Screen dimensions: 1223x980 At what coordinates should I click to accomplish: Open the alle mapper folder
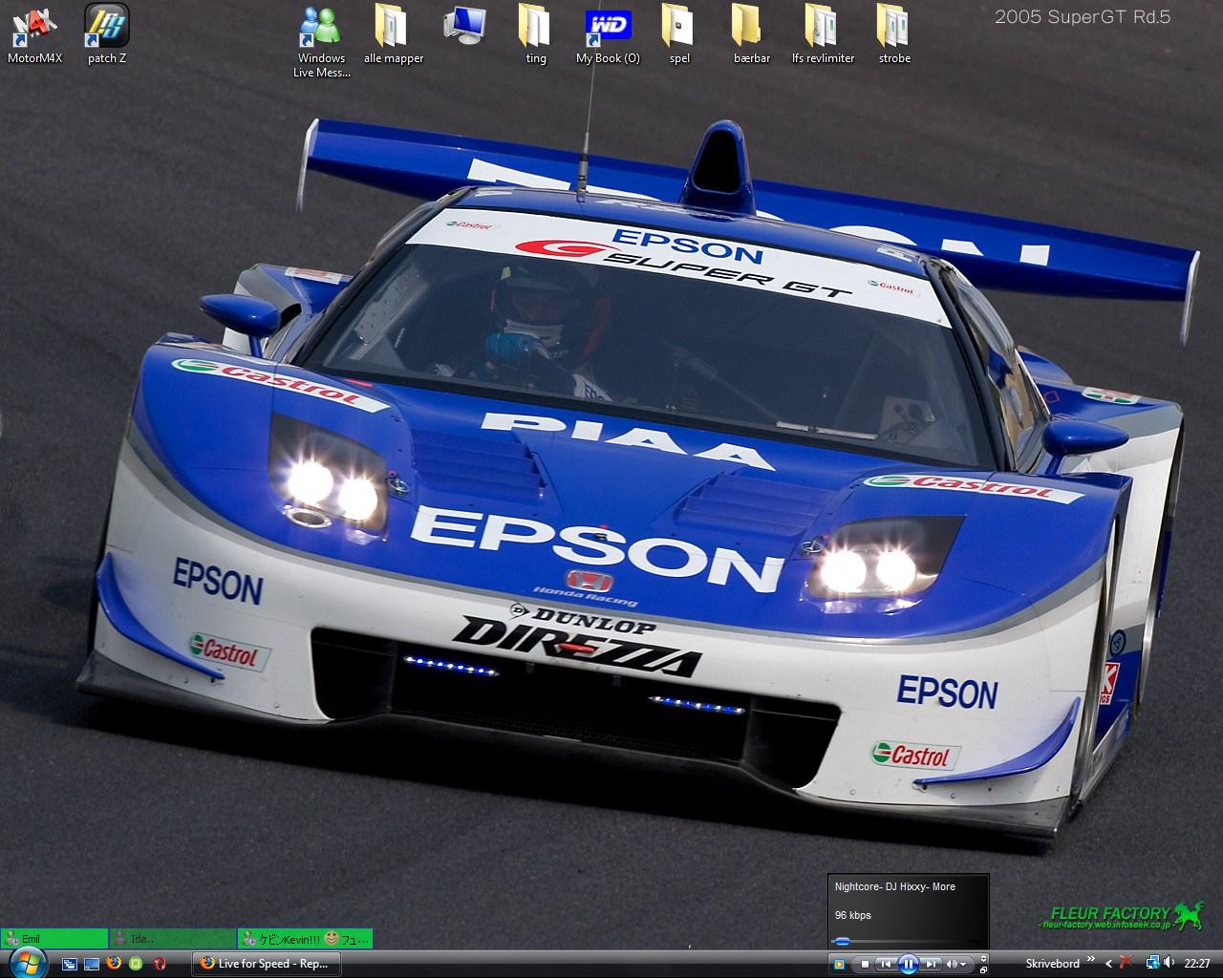click(x=393, y=34)
